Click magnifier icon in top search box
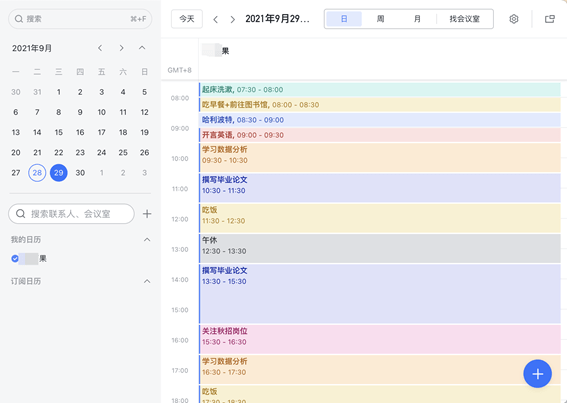 [x=19, y=19]
